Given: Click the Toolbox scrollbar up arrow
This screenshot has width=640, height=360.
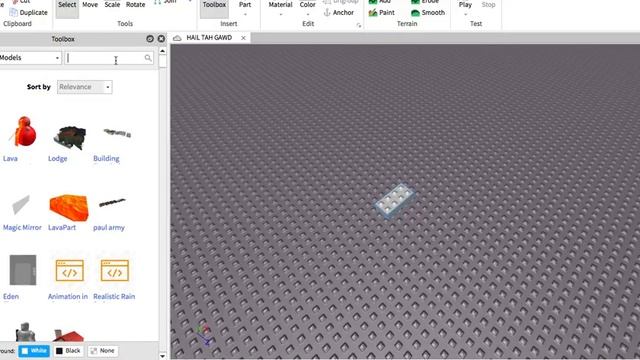Looking at the screenshot, I should coord(162,51).
